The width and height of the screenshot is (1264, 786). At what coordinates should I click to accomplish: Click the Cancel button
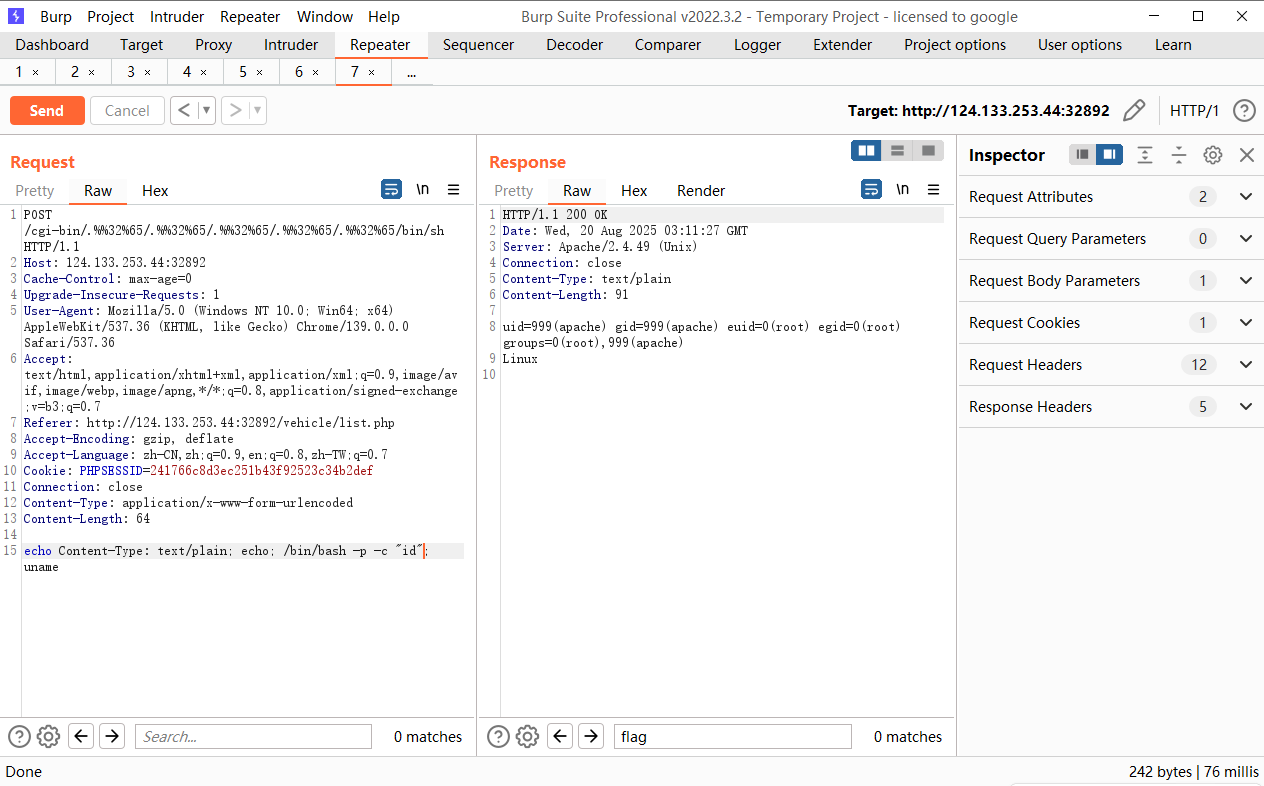point(127,110)
